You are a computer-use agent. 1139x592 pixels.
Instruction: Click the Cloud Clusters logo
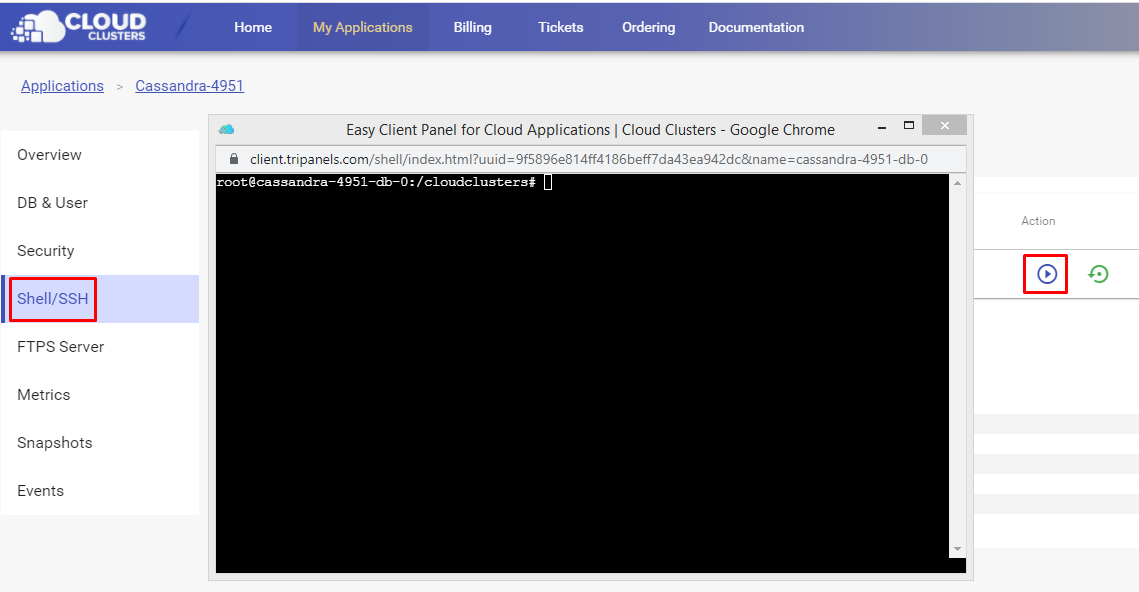pos(78,27)
